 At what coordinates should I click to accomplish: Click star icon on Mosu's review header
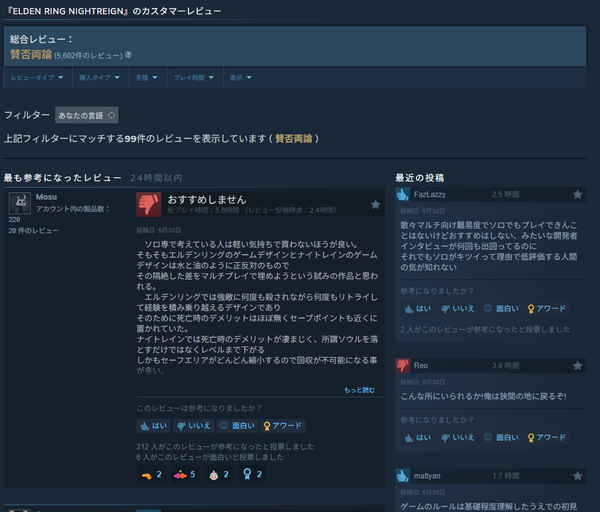(375, 204)
